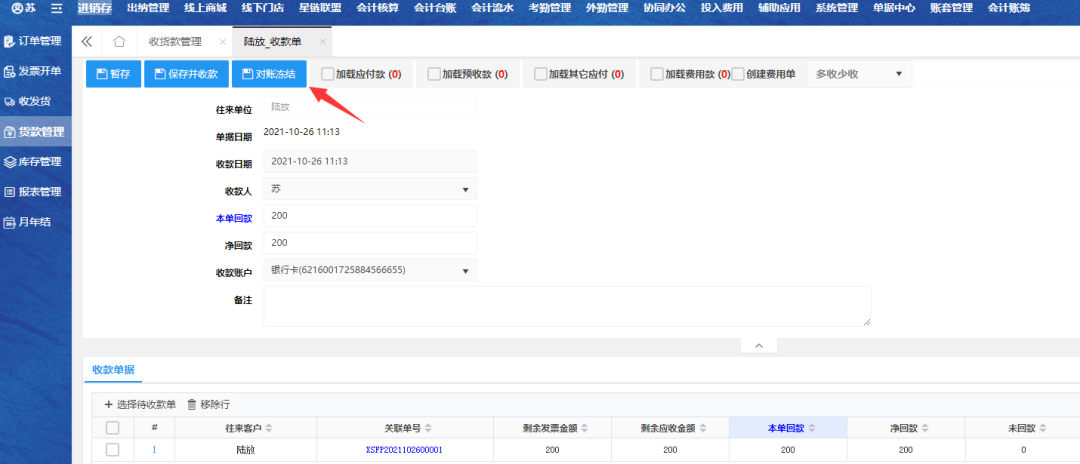
Task: Click the 对账冻结 button
Action: 269,74
